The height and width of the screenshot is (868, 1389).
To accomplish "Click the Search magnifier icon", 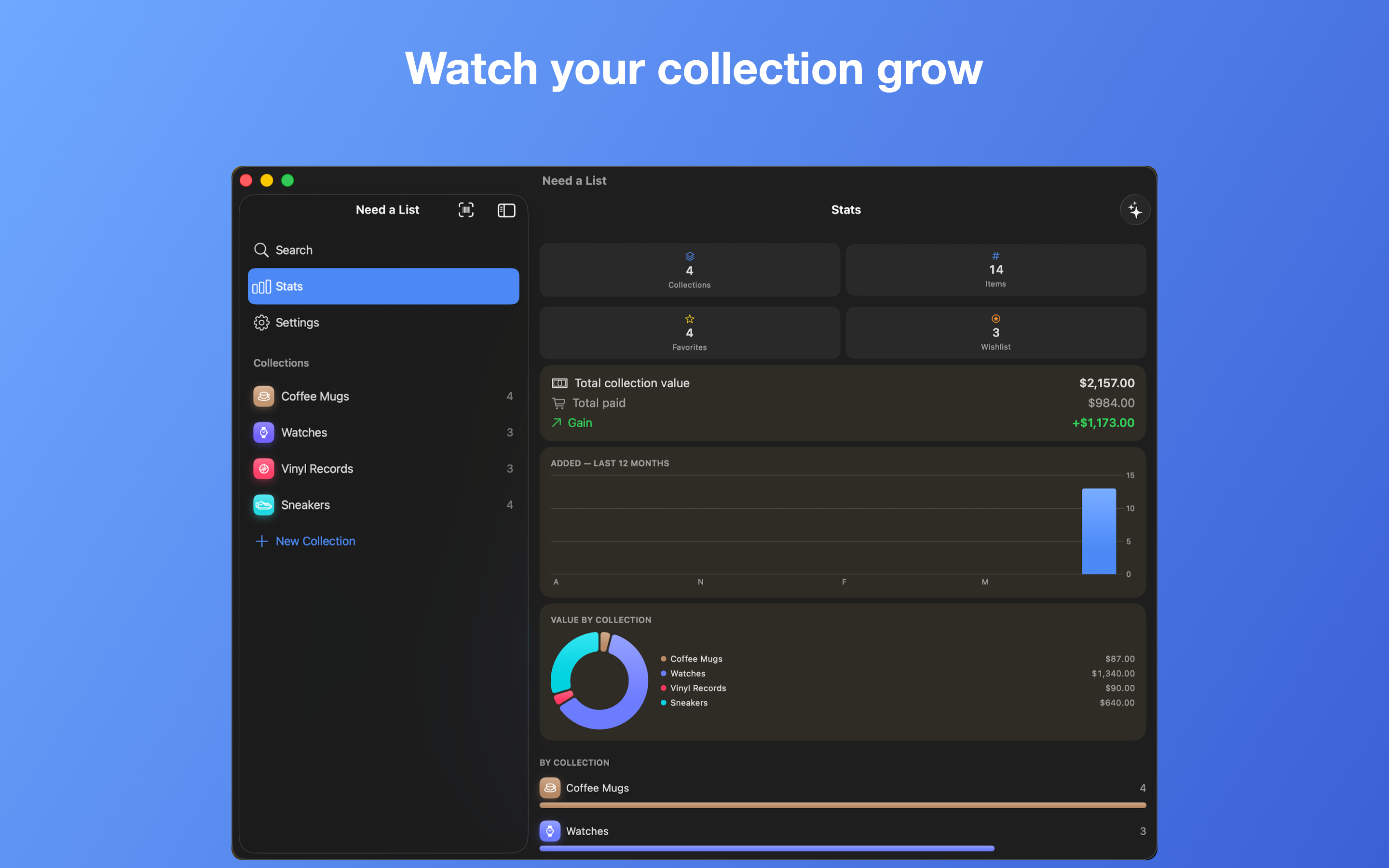I will click(x=261, y=250).
